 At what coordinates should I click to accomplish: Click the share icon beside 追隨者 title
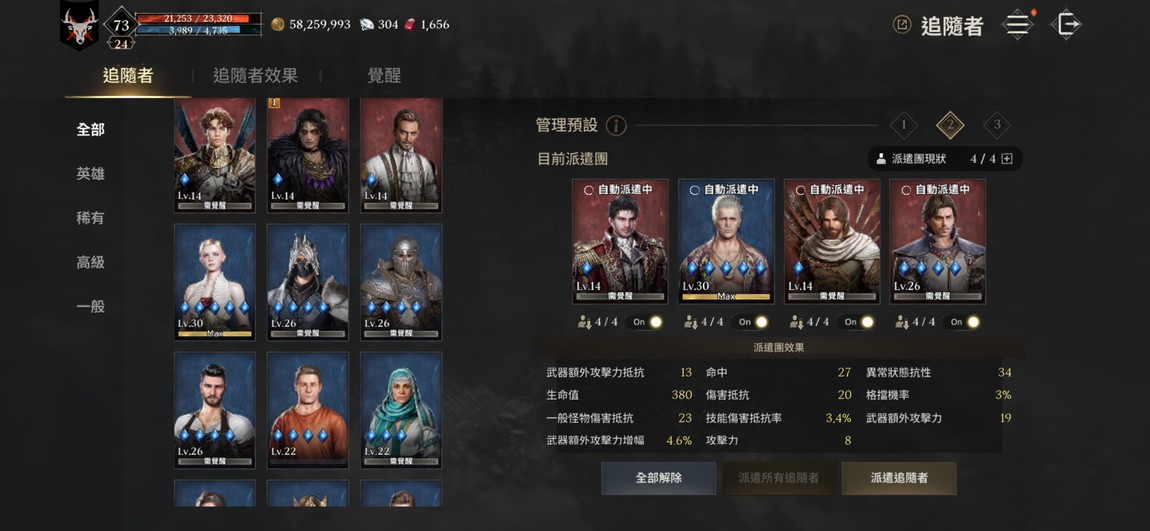tap(902, 25)
